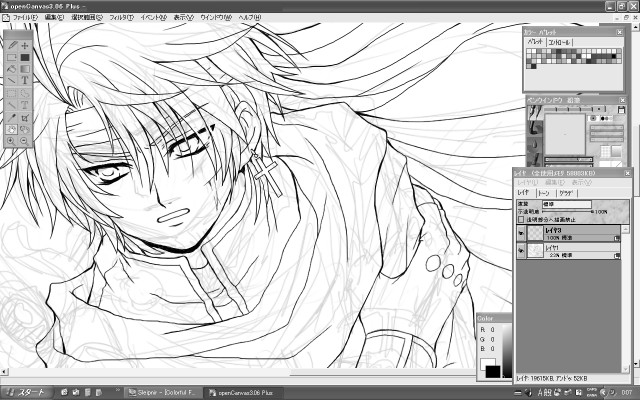
Task: Open レイヤ menu in layer panel
Action: (527, 182)
